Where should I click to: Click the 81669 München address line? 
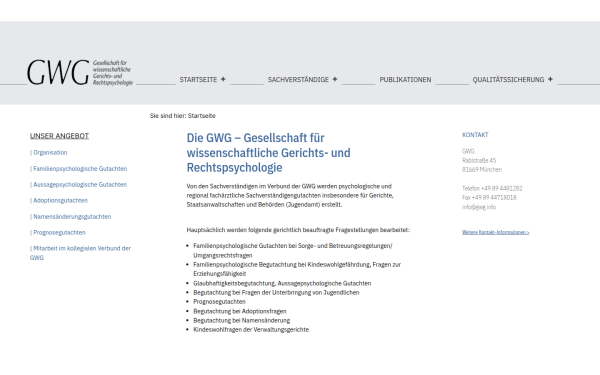click(x=482, y=170)
